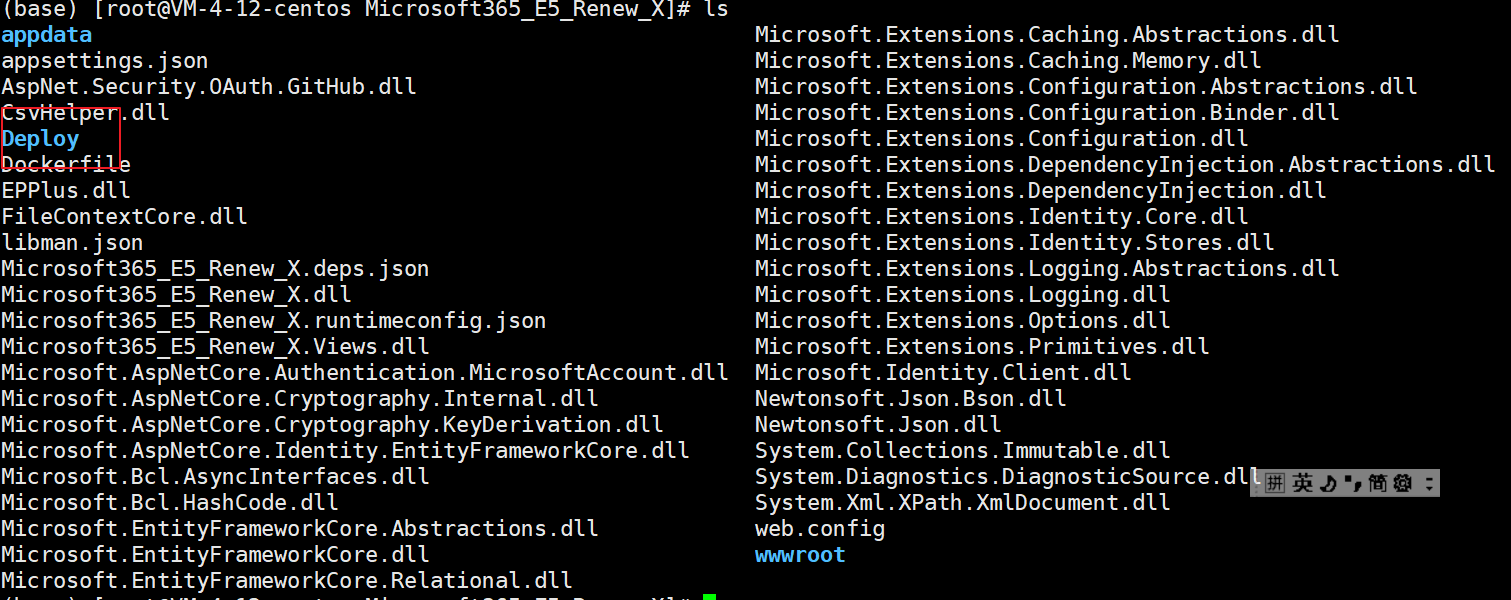The width and height of the screenshot is (1511, 600).
Task: Select the Pinyin input mode icon
Action: (1273, 482)
